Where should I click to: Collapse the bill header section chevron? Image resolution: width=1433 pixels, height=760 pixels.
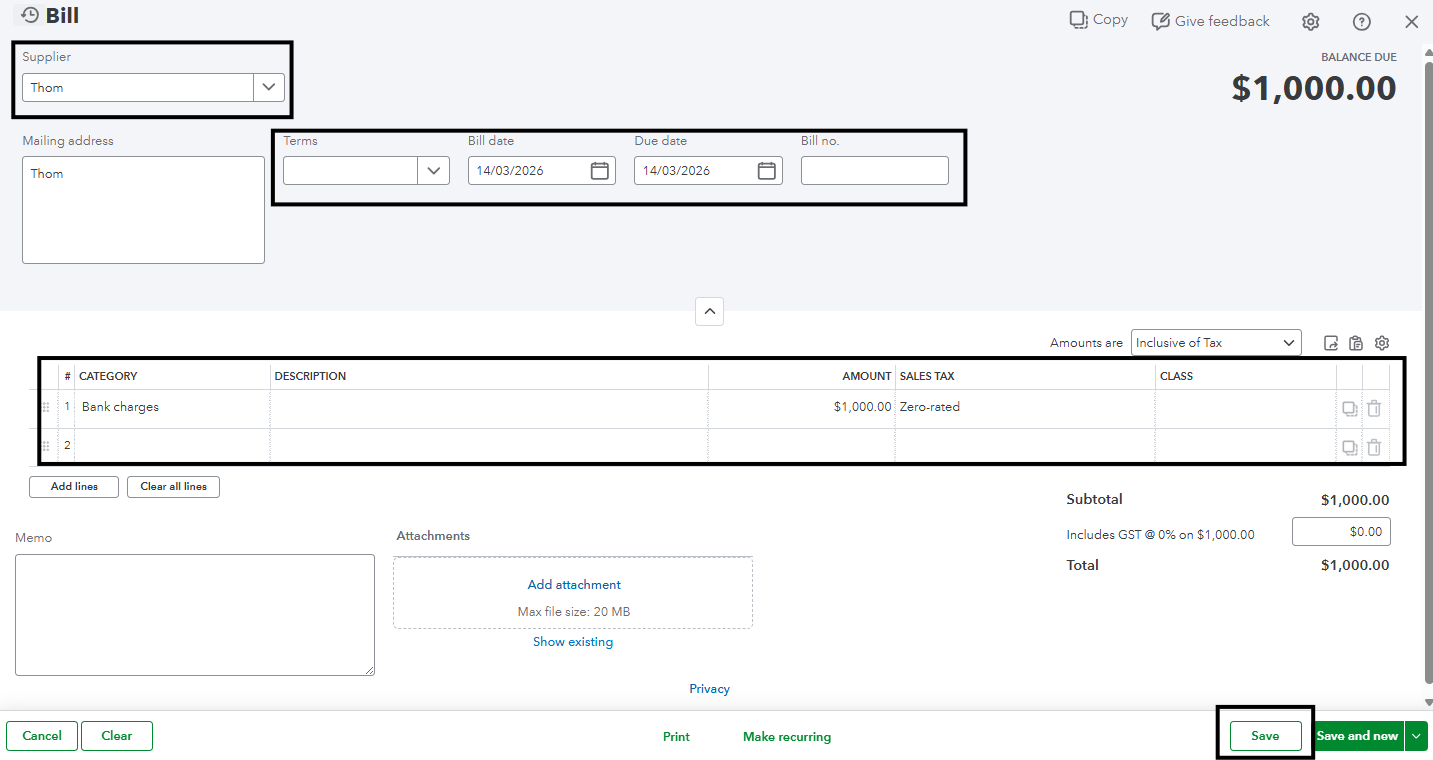click(709, 311)
